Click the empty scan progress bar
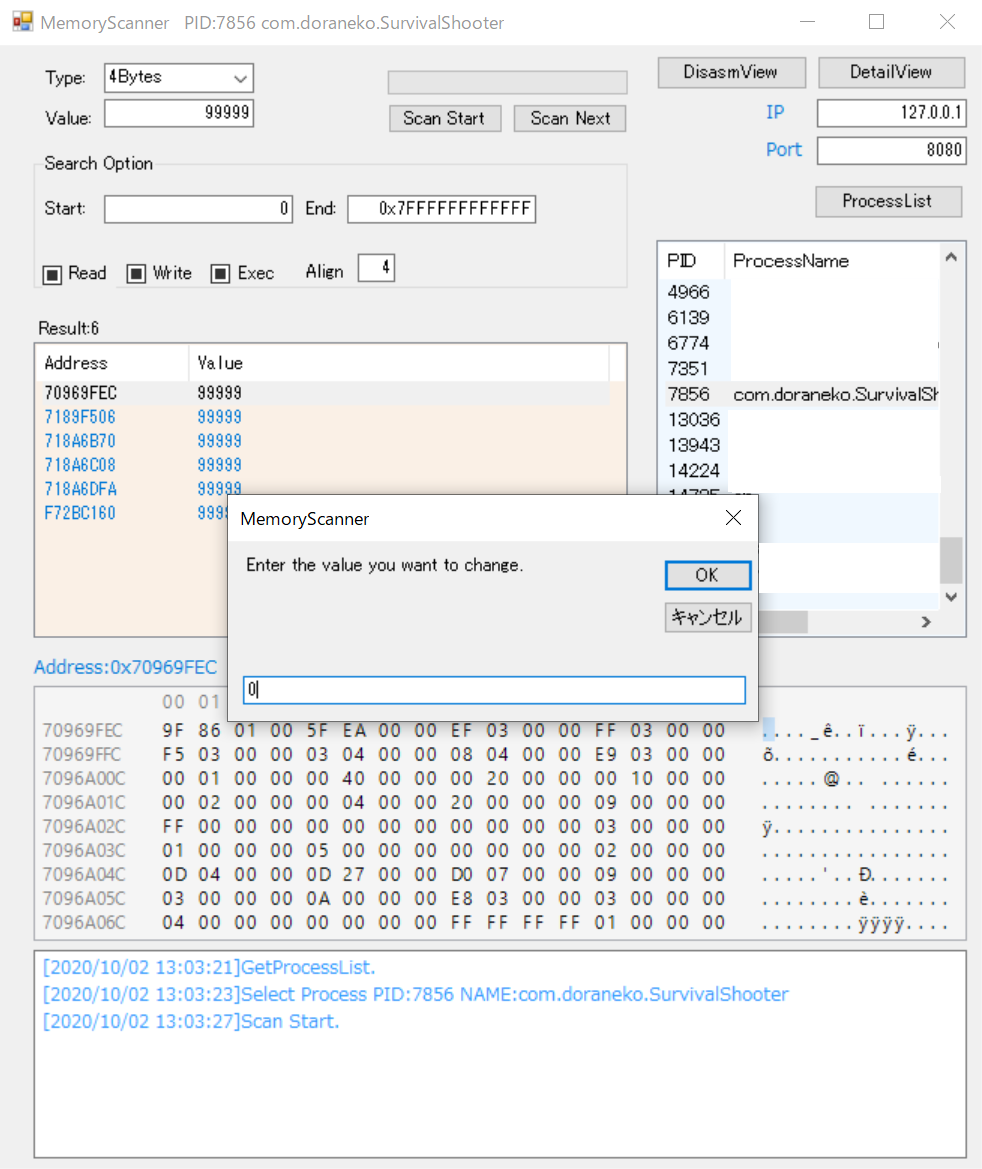982x1169 pixels. tap(507, 82)
